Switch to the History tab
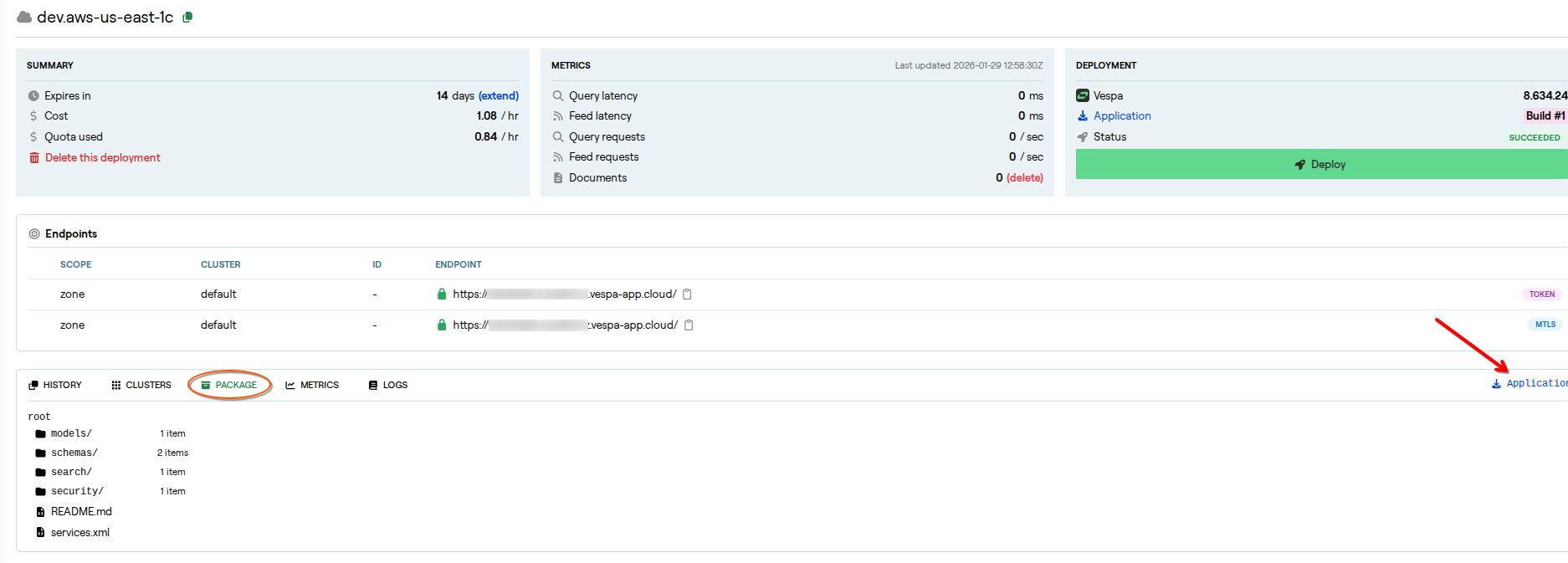 (55, 386)
